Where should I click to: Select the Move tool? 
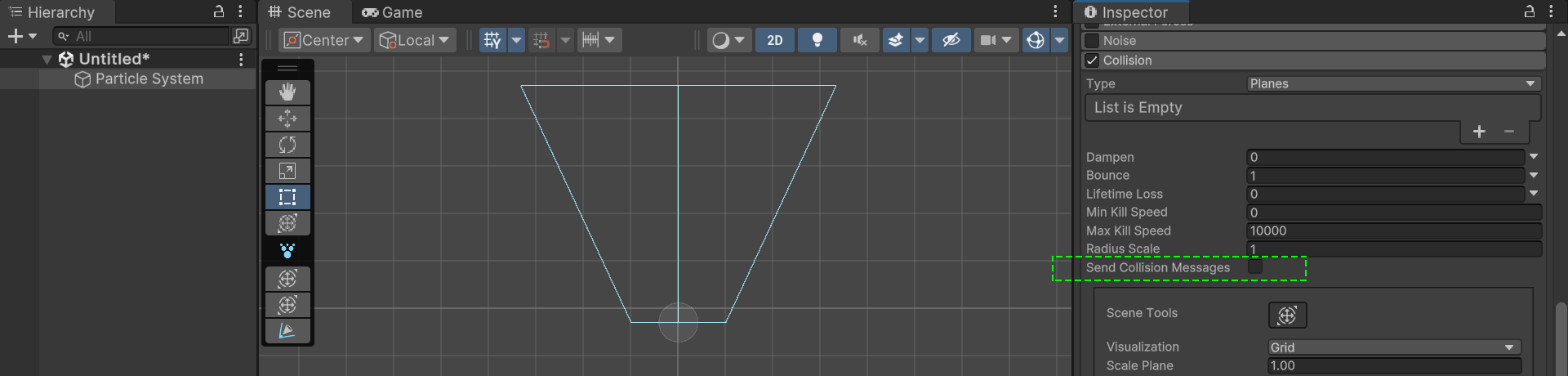pyautogui.click(x=287, y=119)
